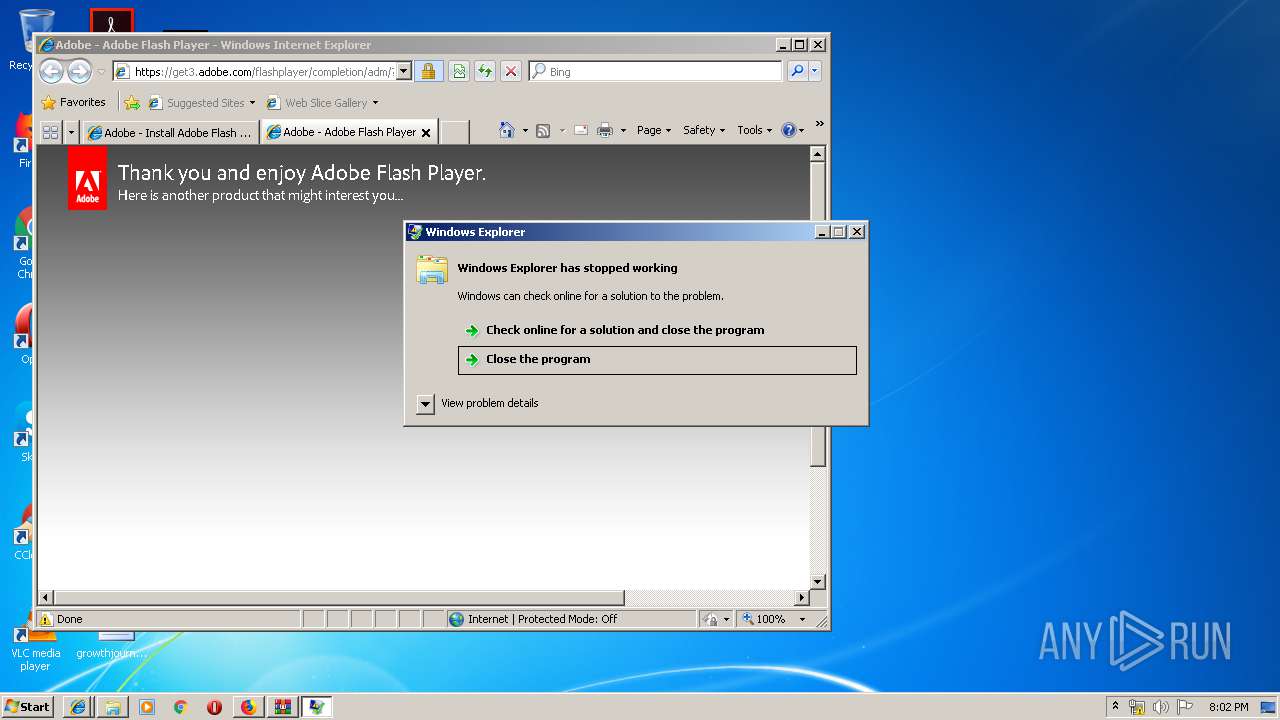1280x720 pixels.
Task: Open the Quick Tabs grid icon
Action: pyautogui.click(x=50, y=131)
